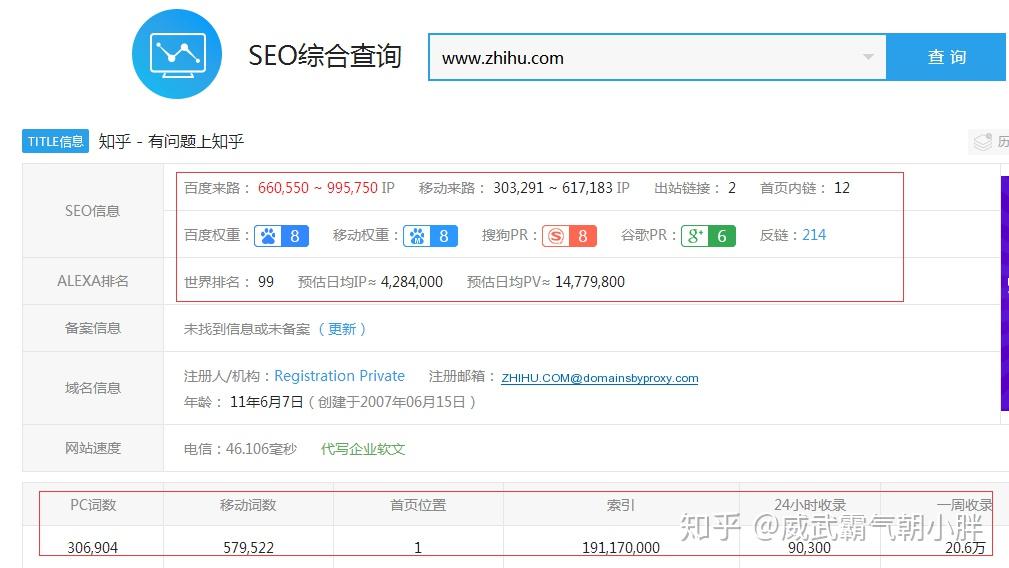Click the SEO综合查询 monitor logo icon
Viewport: 1009px width, 568px height.
point(177,54)
